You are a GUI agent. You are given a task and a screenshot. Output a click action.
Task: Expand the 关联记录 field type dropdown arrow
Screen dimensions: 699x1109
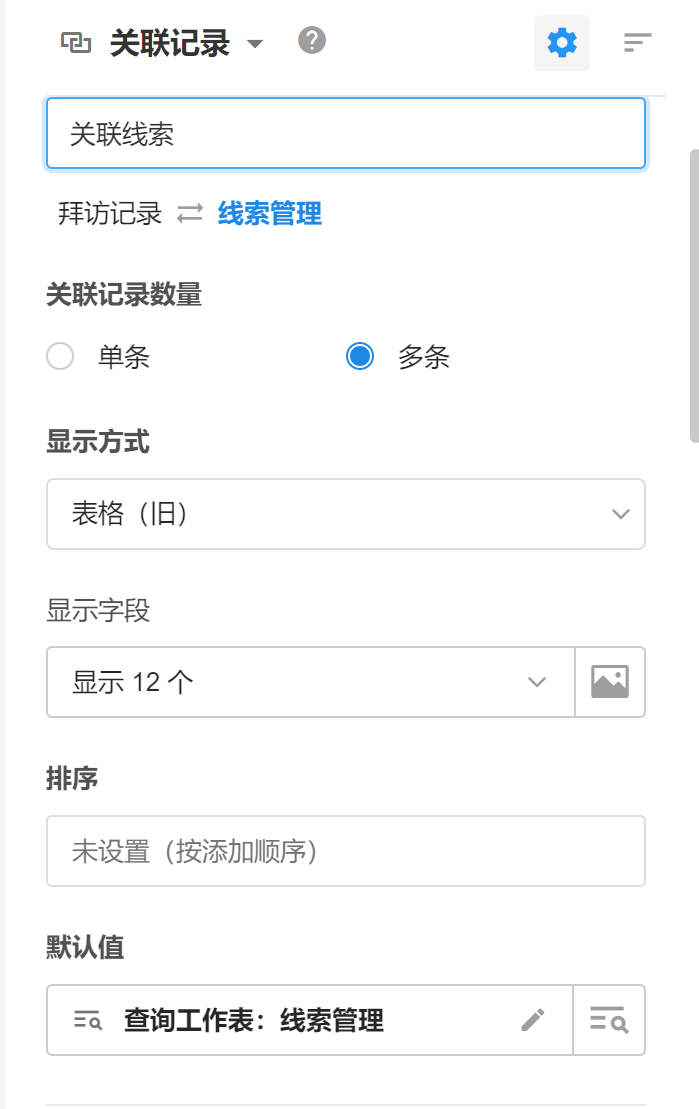[255, 44]
